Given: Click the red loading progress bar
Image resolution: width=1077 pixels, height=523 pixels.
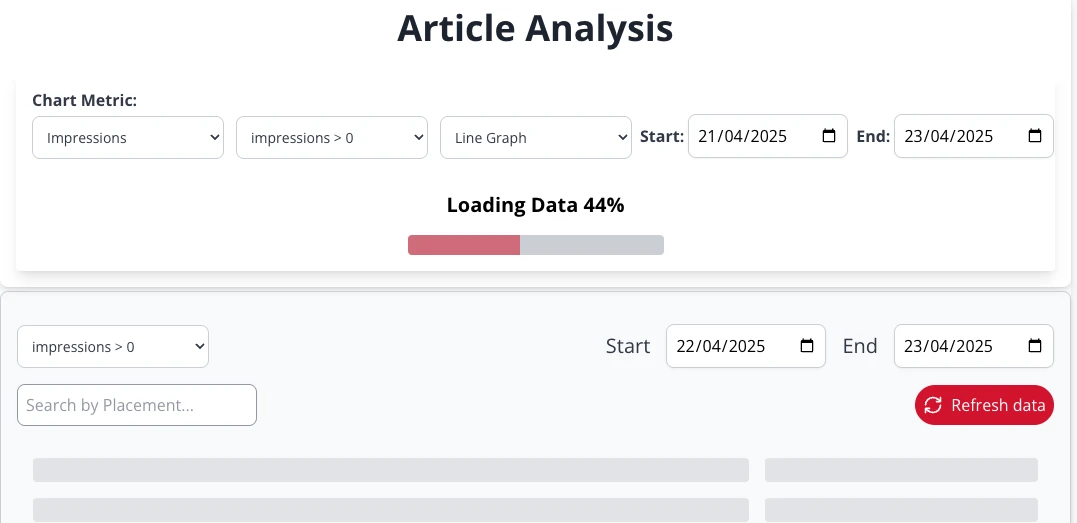Looking at the screenshot, I should point(464,245).
